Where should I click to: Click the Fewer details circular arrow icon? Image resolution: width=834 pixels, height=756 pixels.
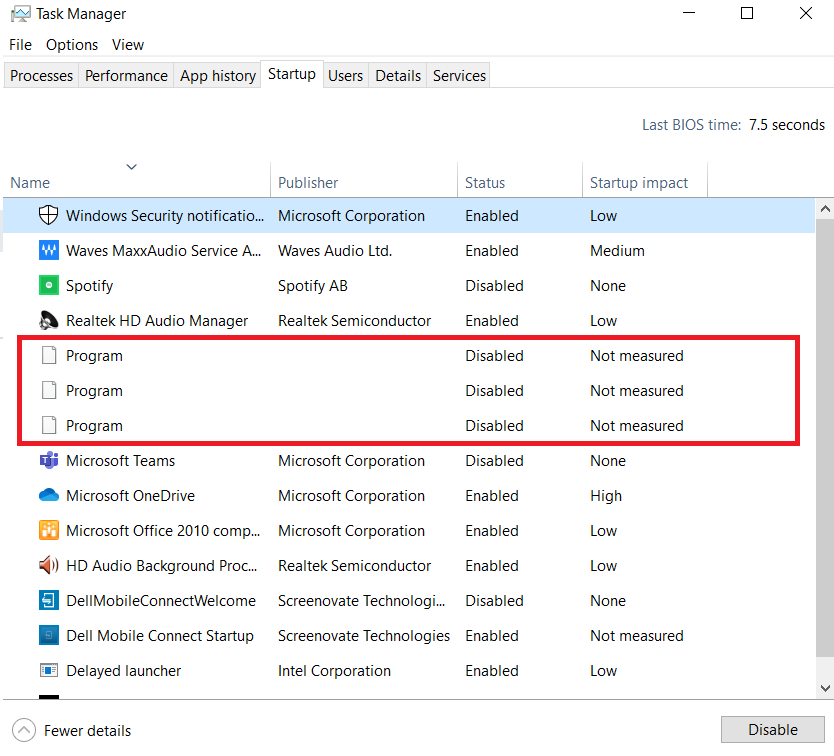point(24,730)
